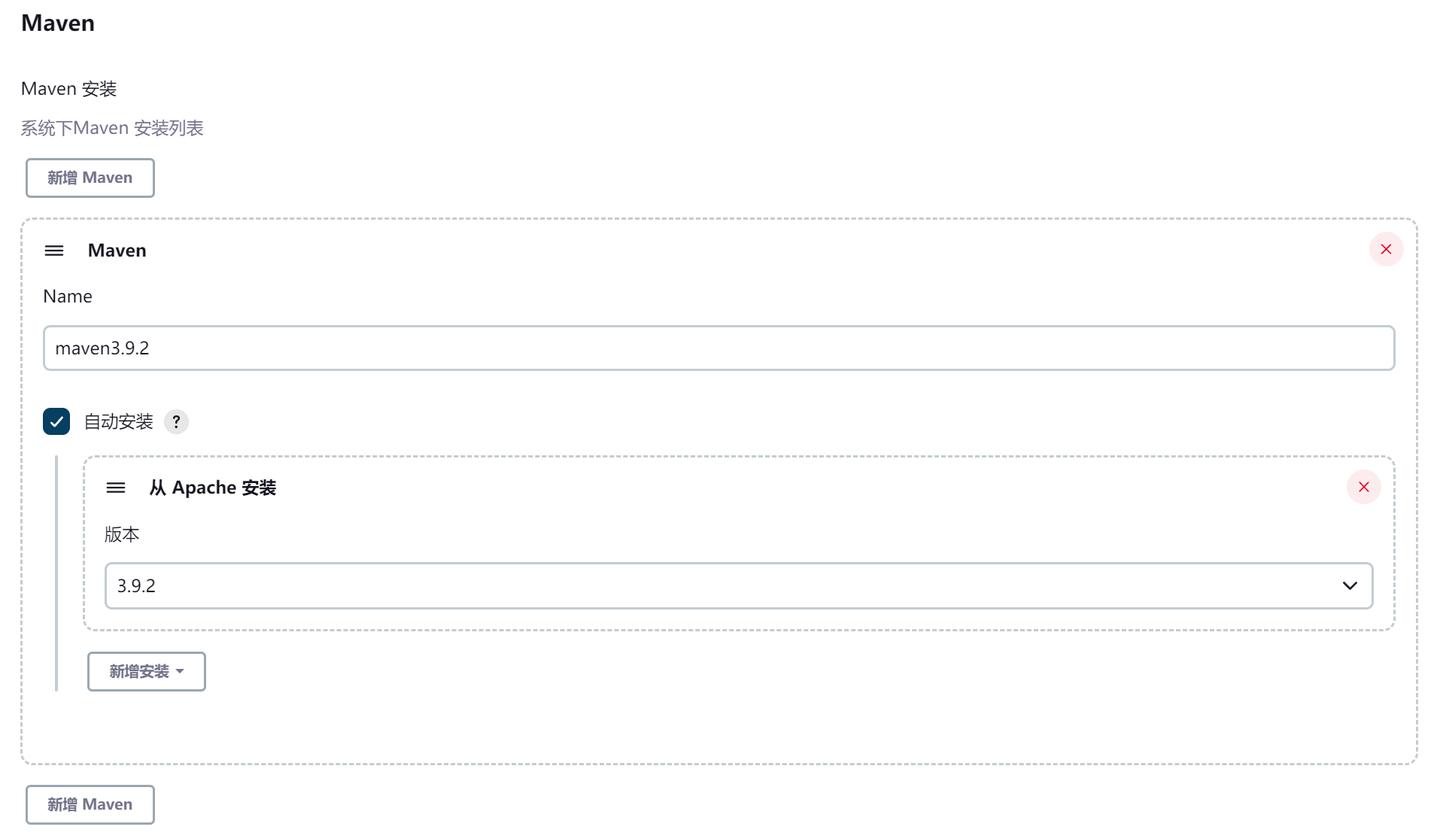Grab the Maven installation drag handle
This screenshot has width=1440, height=836.
54,251
